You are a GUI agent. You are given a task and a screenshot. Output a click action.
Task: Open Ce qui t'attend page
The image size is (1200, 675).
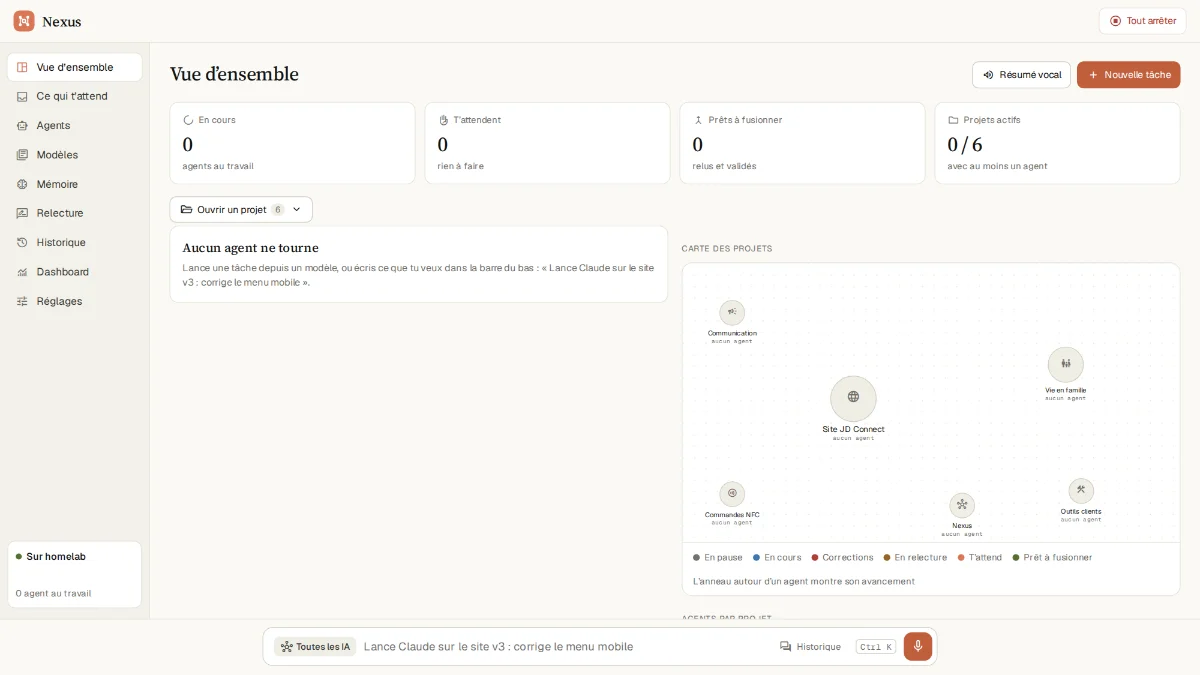click(74, 96)
